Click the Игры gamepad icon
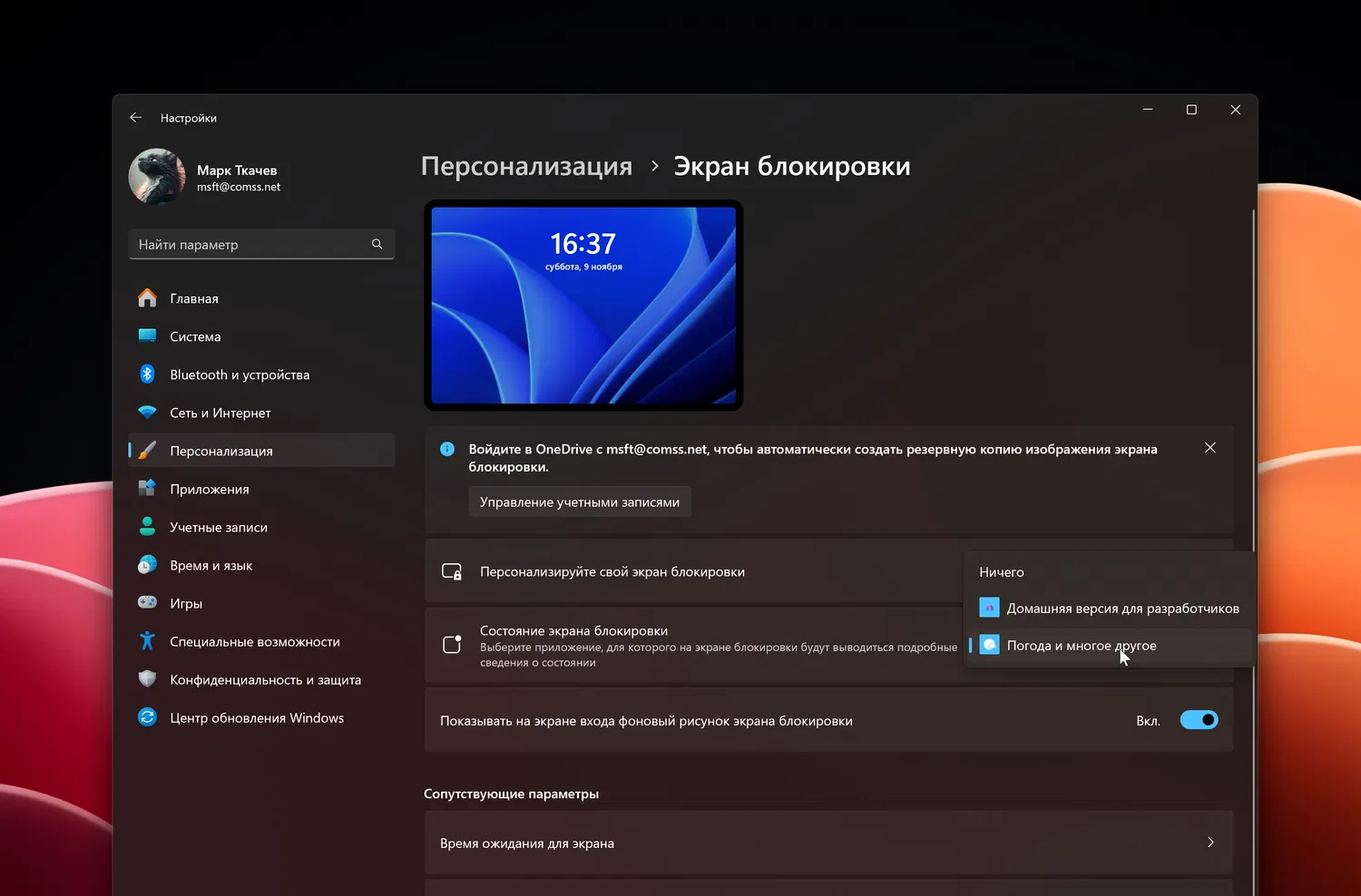 pos(147,603)
